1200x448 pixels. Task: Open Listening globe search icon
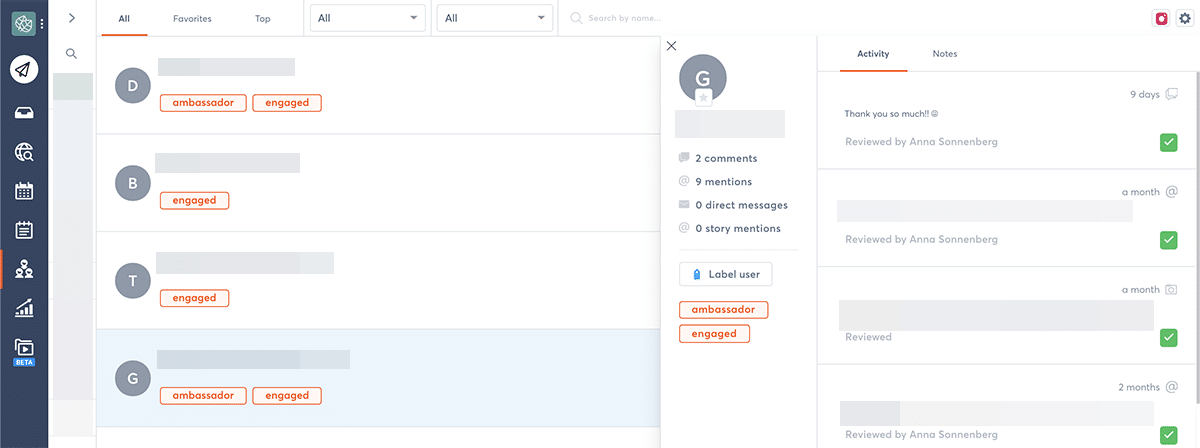[x=24, y=152]
